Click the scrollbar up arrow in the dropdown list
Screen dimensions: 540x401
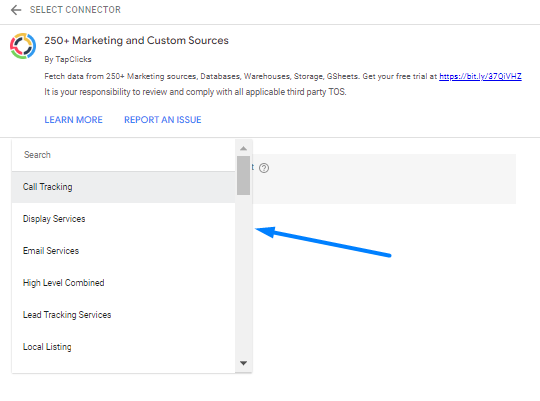[243, 148]
